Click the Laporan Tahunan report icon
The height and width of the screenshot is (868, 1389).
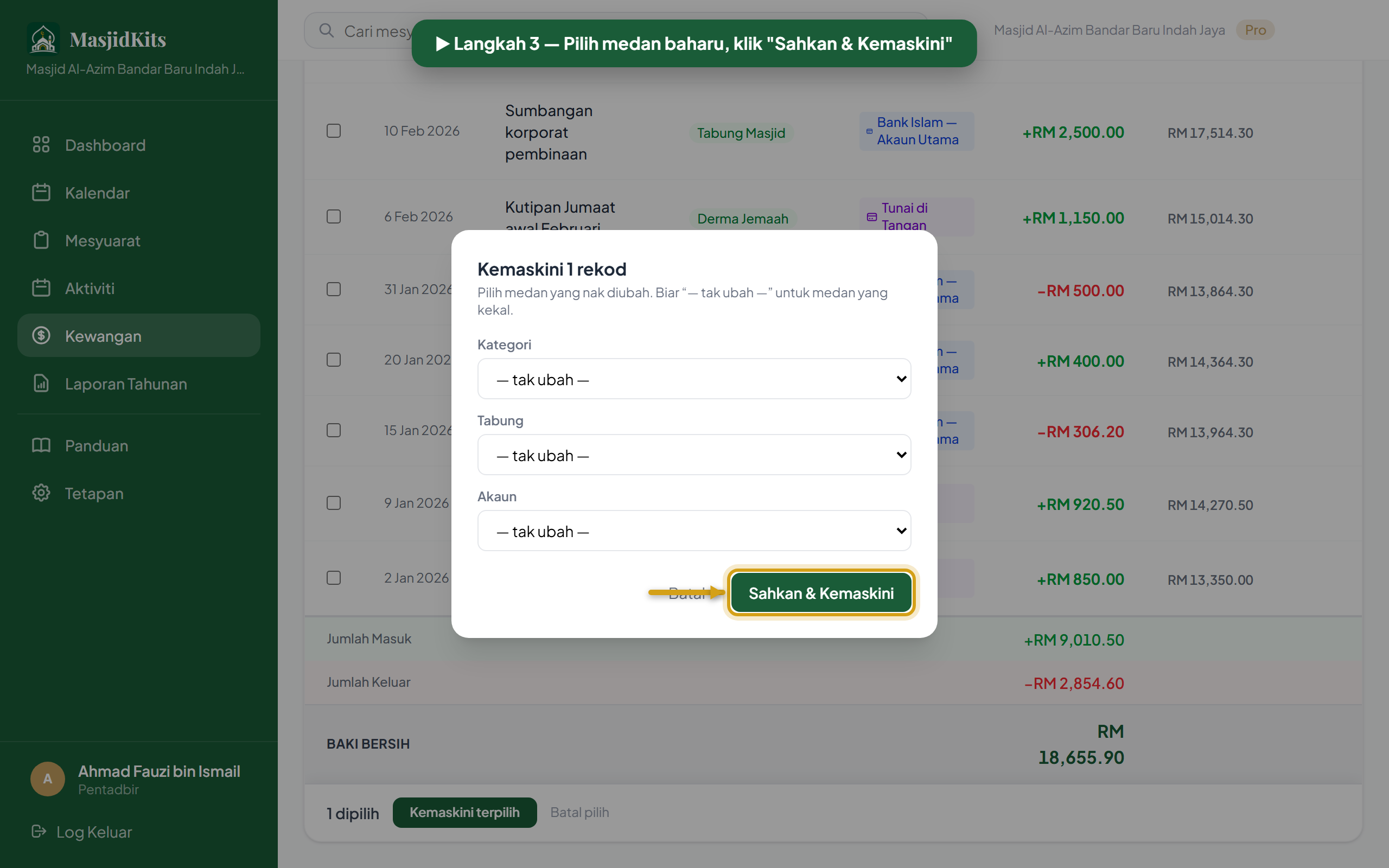point(41,384)
